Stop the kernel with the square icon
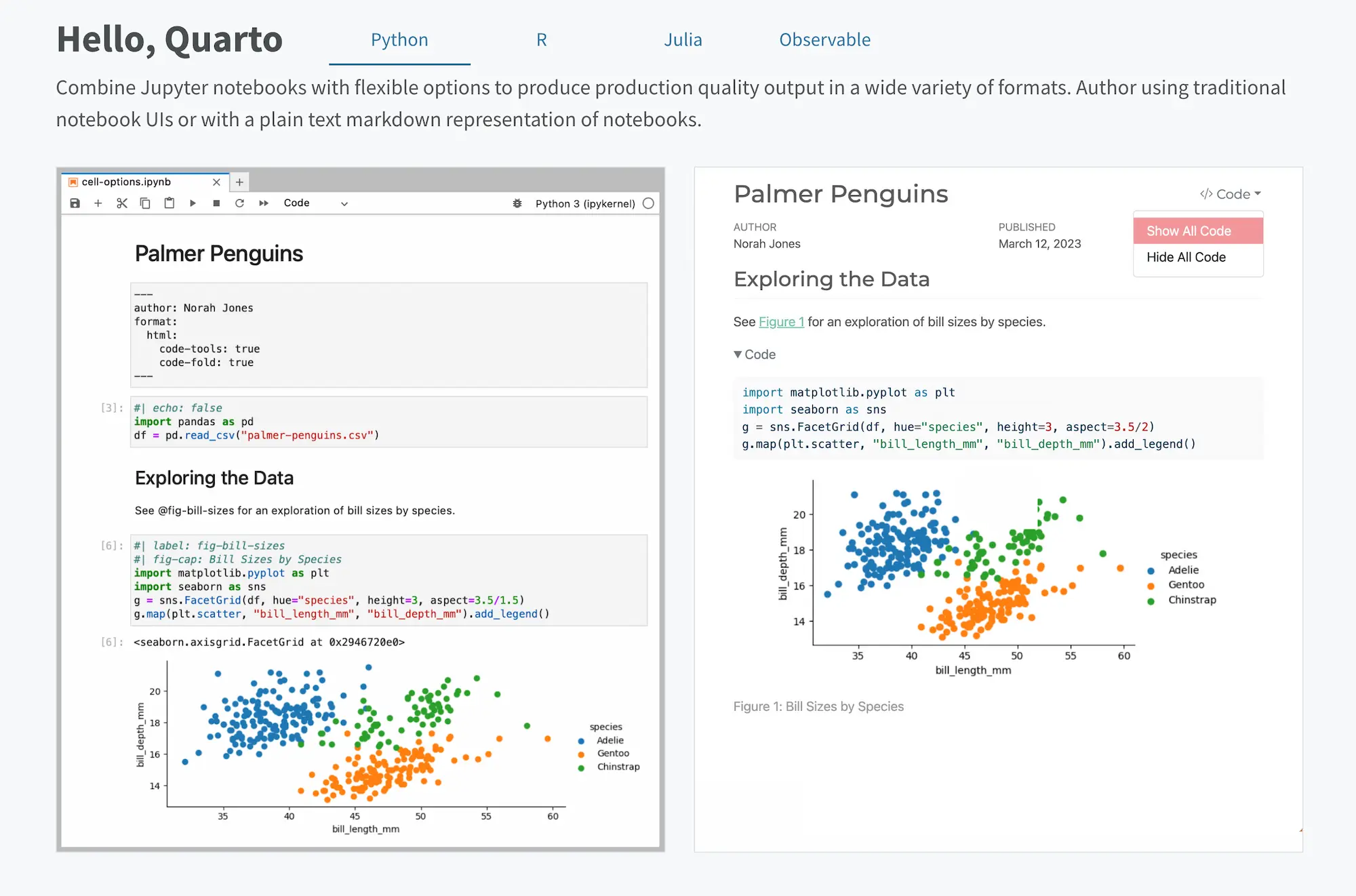 coord(216,203)
